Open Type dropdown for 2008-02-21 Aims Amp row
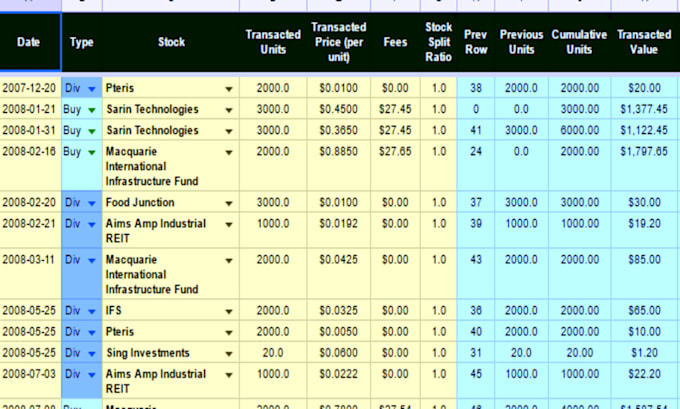 [x=92, y=225]
